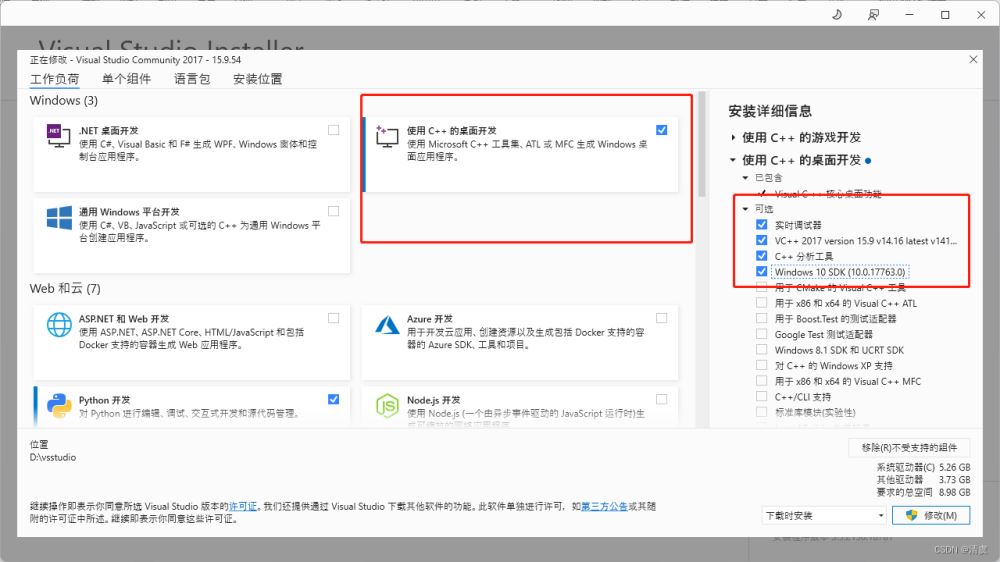Check Visual C++ ATL for x86 and x64
1000x562 pixels.
[x=761, y=303]
